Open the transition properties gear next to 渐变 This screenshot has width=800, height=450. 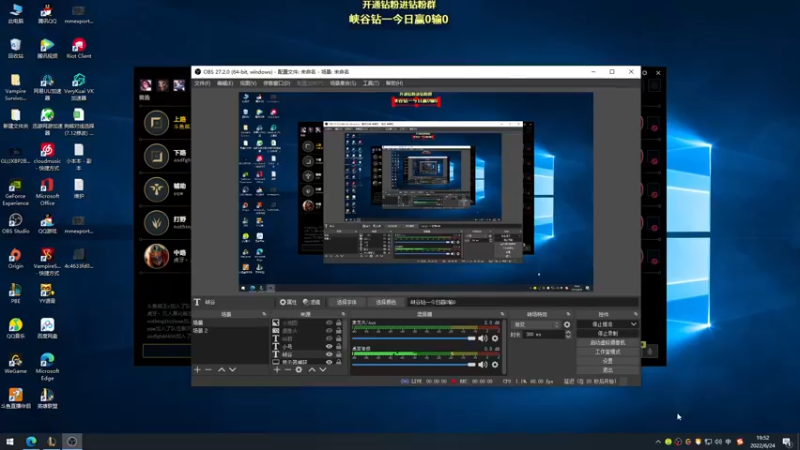[567, 324]
